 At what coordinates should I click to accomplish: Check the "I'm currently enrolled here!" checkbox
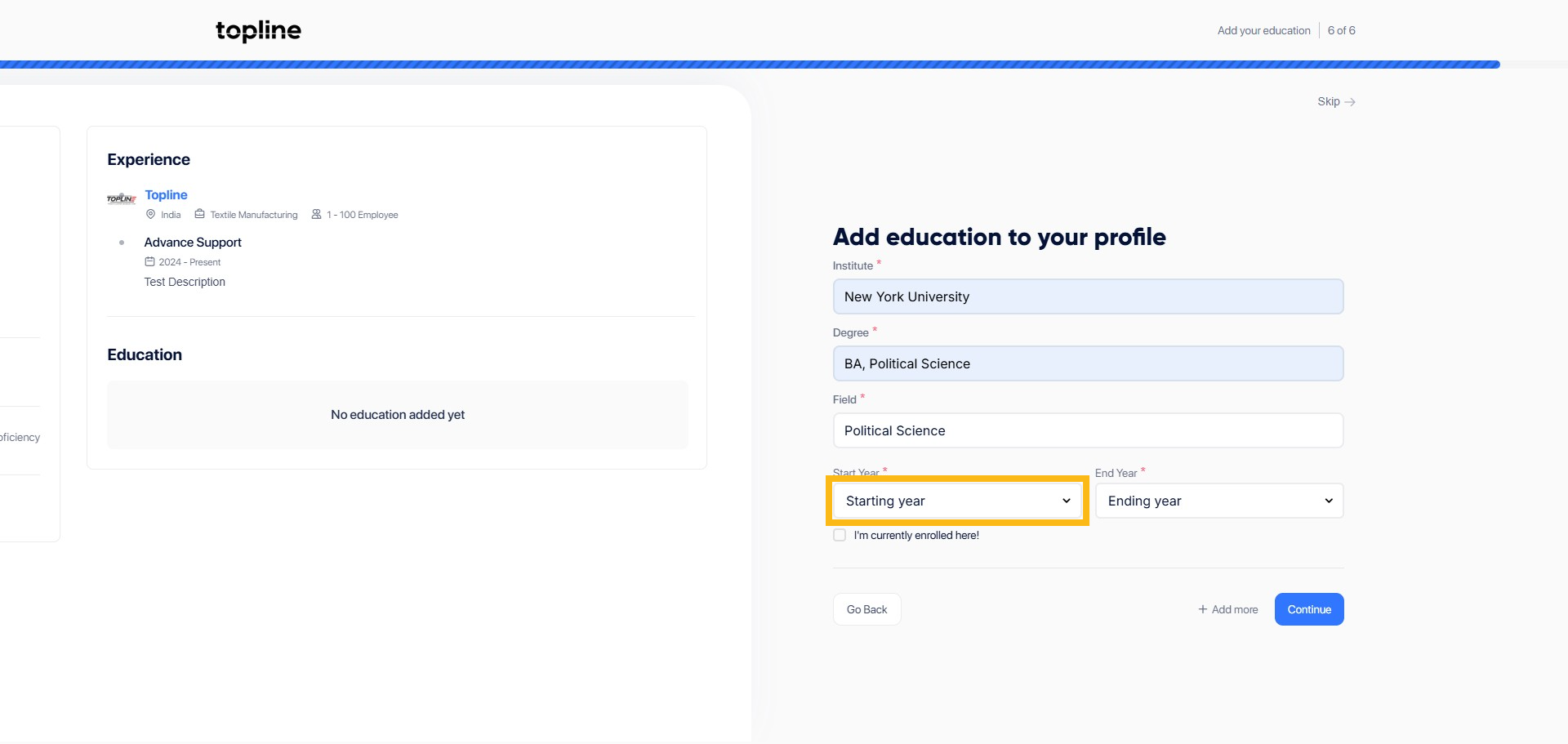840,535
